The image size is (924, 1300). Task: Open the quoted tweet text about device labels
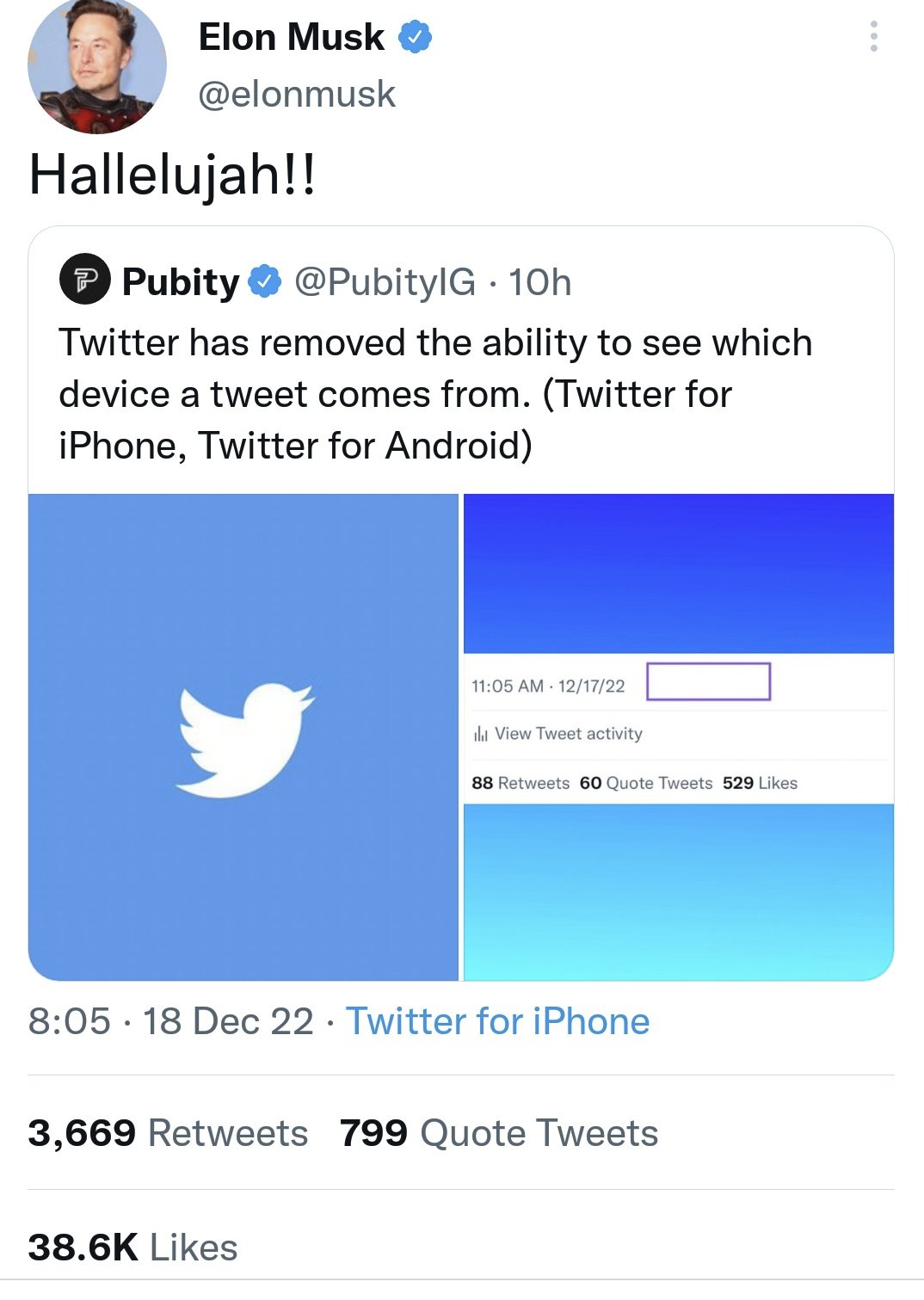435,394
